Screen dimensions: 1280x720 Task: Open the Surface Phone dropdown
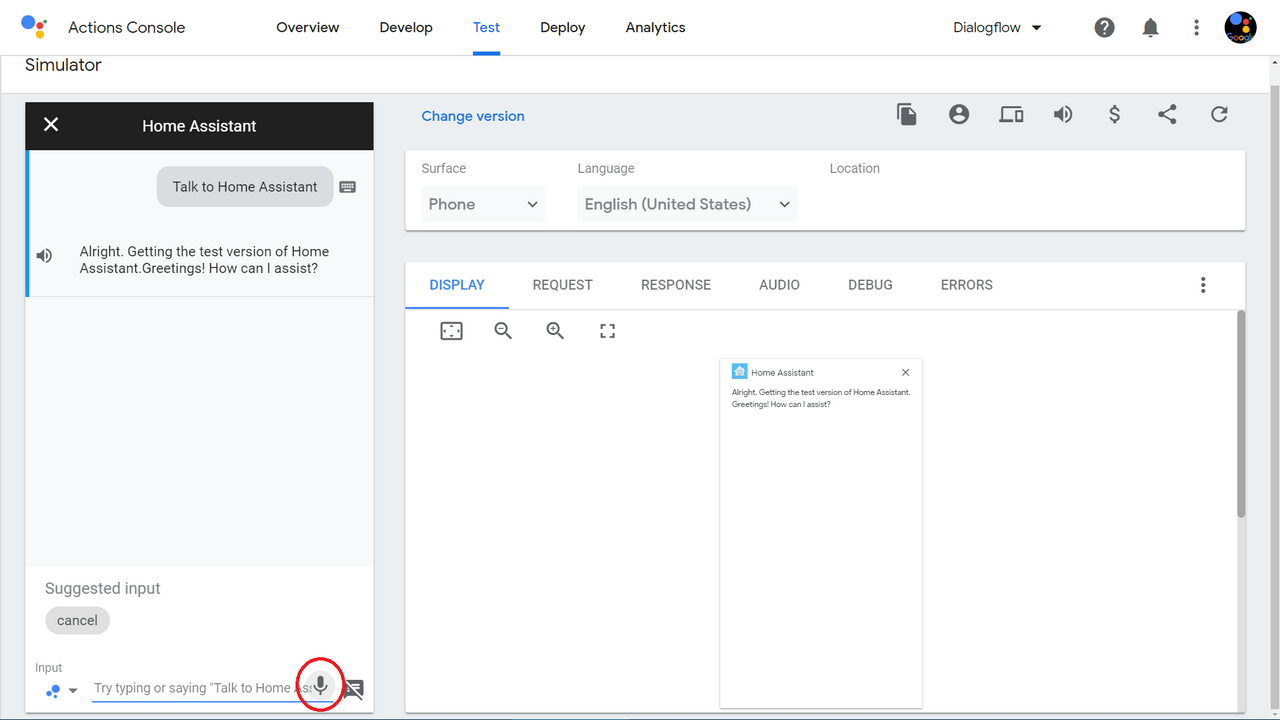(x=483, y=204)
